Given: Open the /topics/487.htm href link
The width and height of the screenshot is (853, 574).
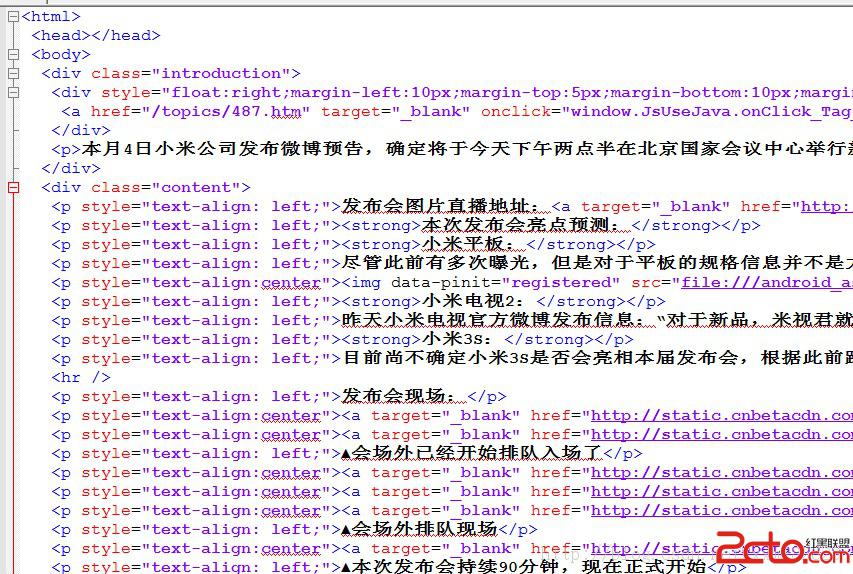Looking at the screenshot, I should (x=228, y=112).
